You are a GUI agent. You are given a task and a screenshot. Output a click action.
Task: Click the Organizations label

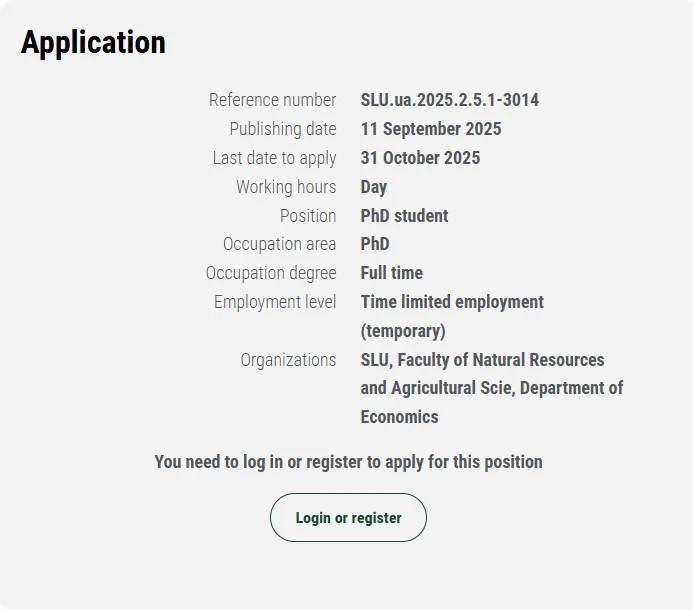point(288,360)
